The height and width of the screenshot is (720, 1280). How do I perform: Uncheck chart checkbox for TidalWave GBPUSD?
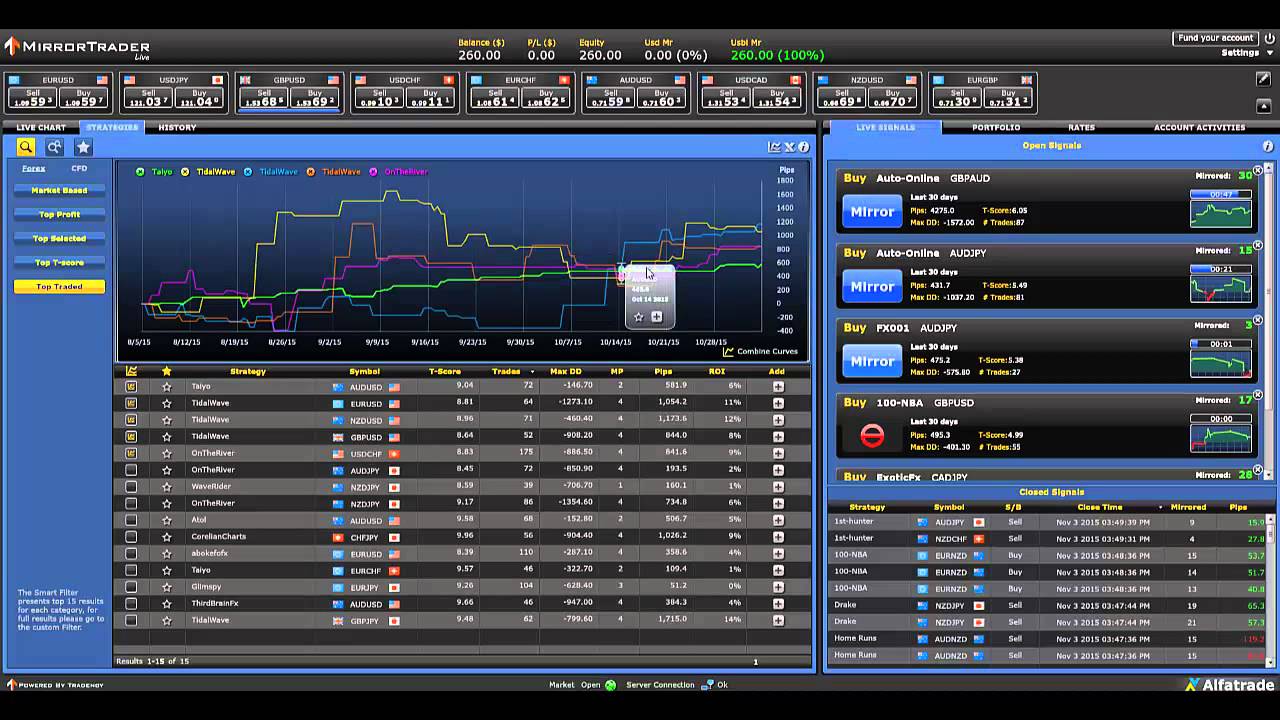131,436
